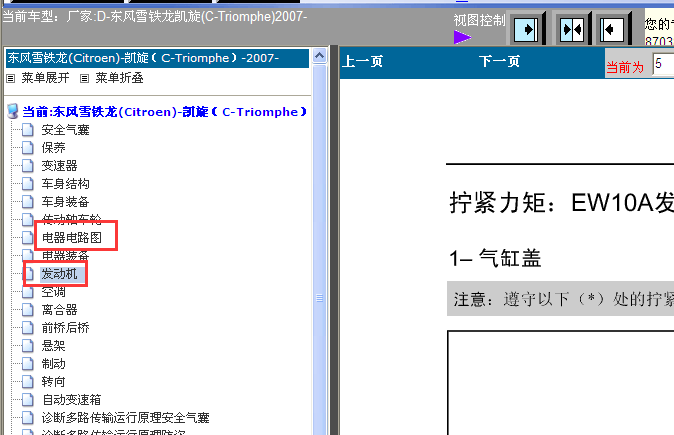Click the menu expand icon beside 菜单展开

tap(11, 78)
